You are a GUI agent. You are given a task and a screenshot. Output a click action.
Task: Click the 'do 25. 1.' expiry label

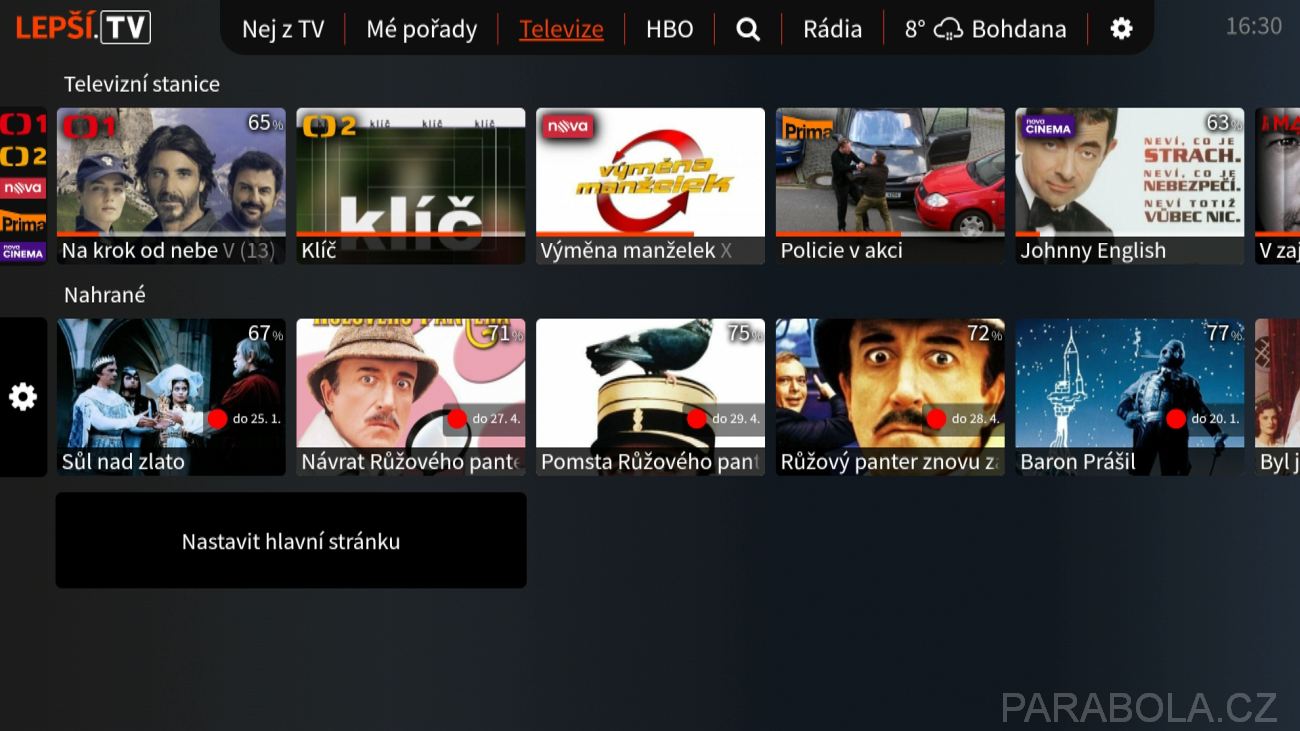pyautogui.click(x=257, y=419)
